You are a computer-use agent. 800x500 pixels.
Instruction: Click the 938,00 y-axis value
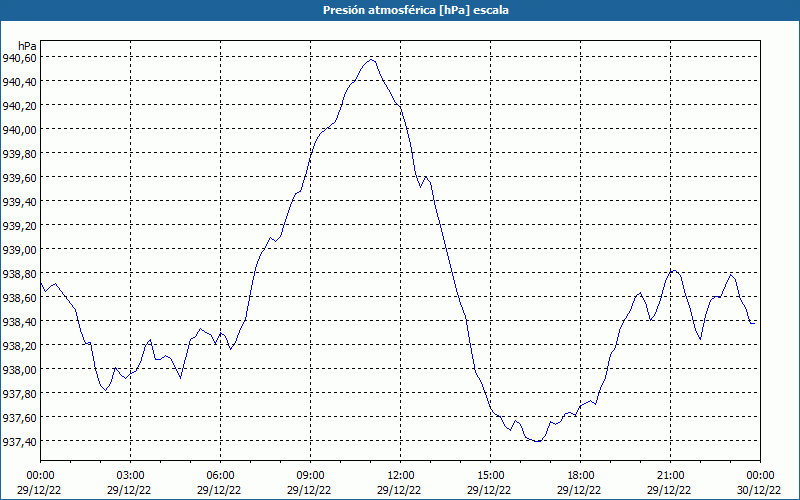pos(19,369)
